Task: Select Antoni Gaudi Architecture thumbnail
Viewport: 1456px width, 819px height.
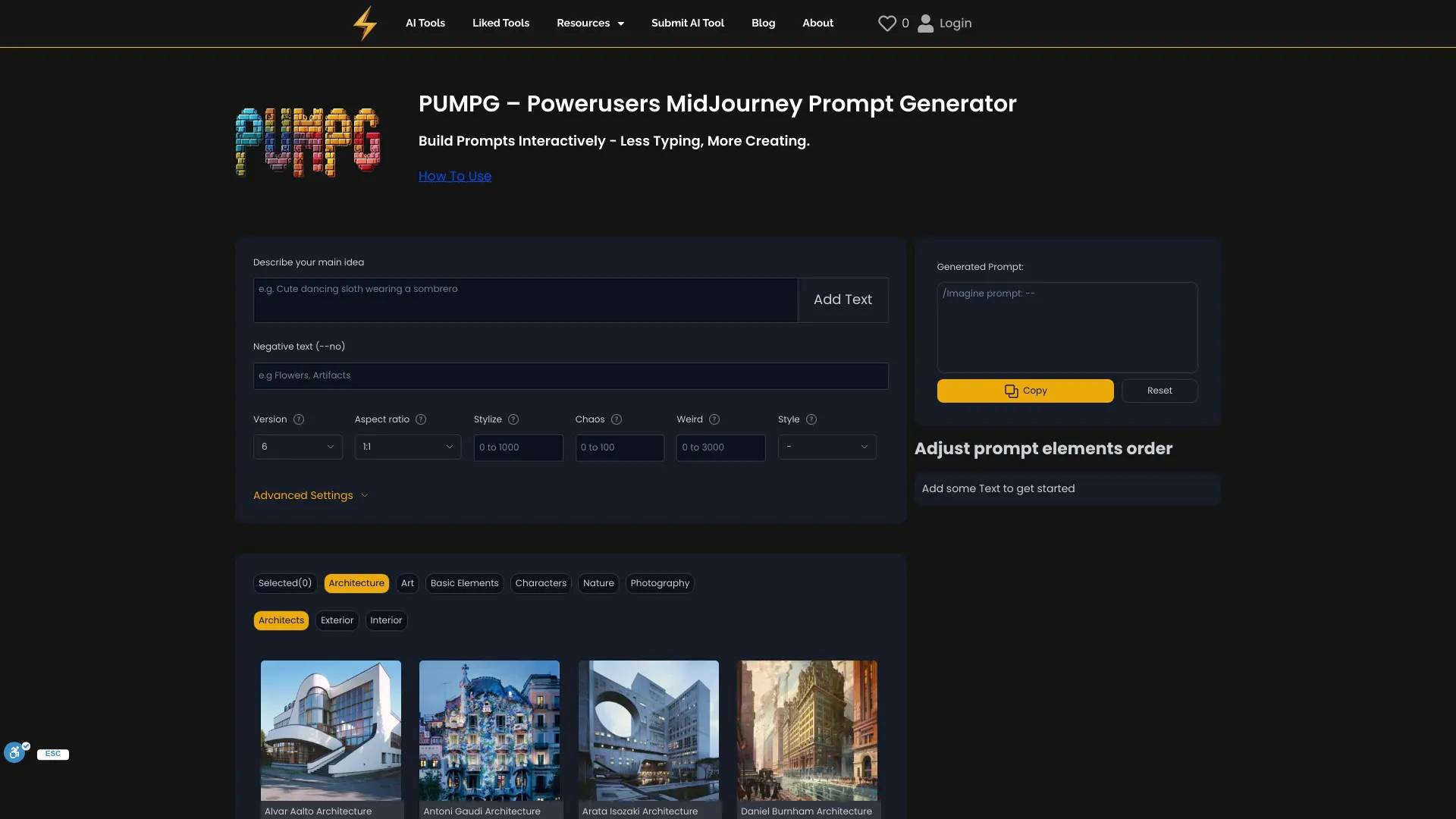Action: (x=489, y=730)
